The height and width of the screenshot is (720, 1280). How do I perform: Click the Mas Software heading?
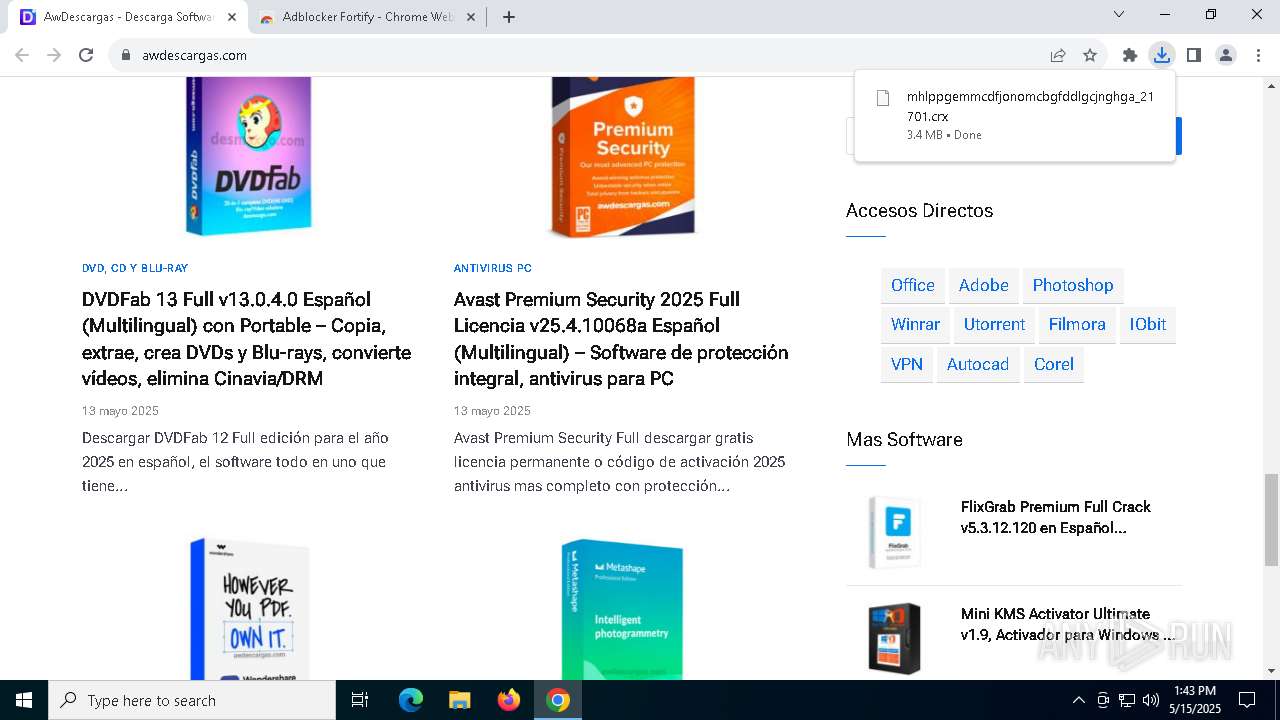pos(904,439)
